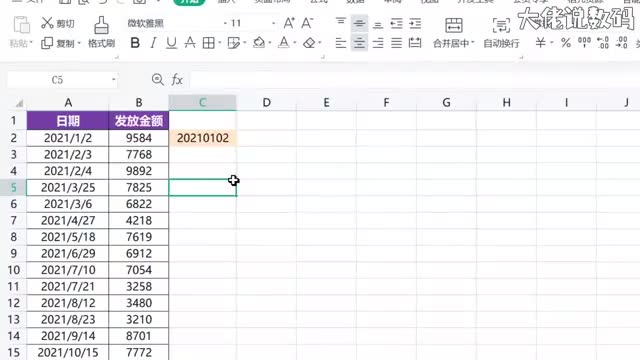Apply top vertical alignment
This screenshot has width=640, height=360.
click(x=340, y=22)
